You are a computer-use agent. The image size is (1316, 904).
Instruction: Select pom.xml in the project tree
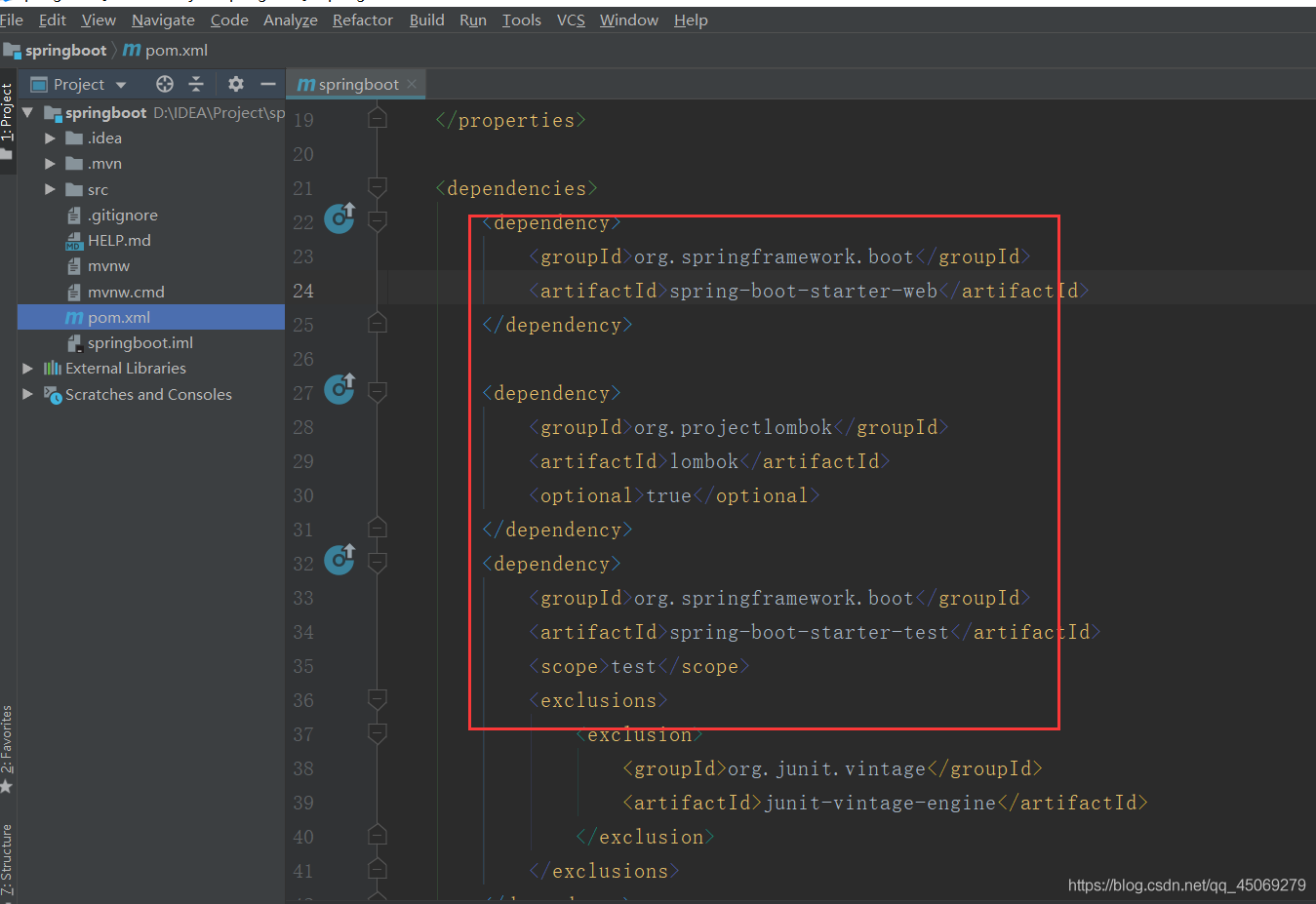pos(151,317)
